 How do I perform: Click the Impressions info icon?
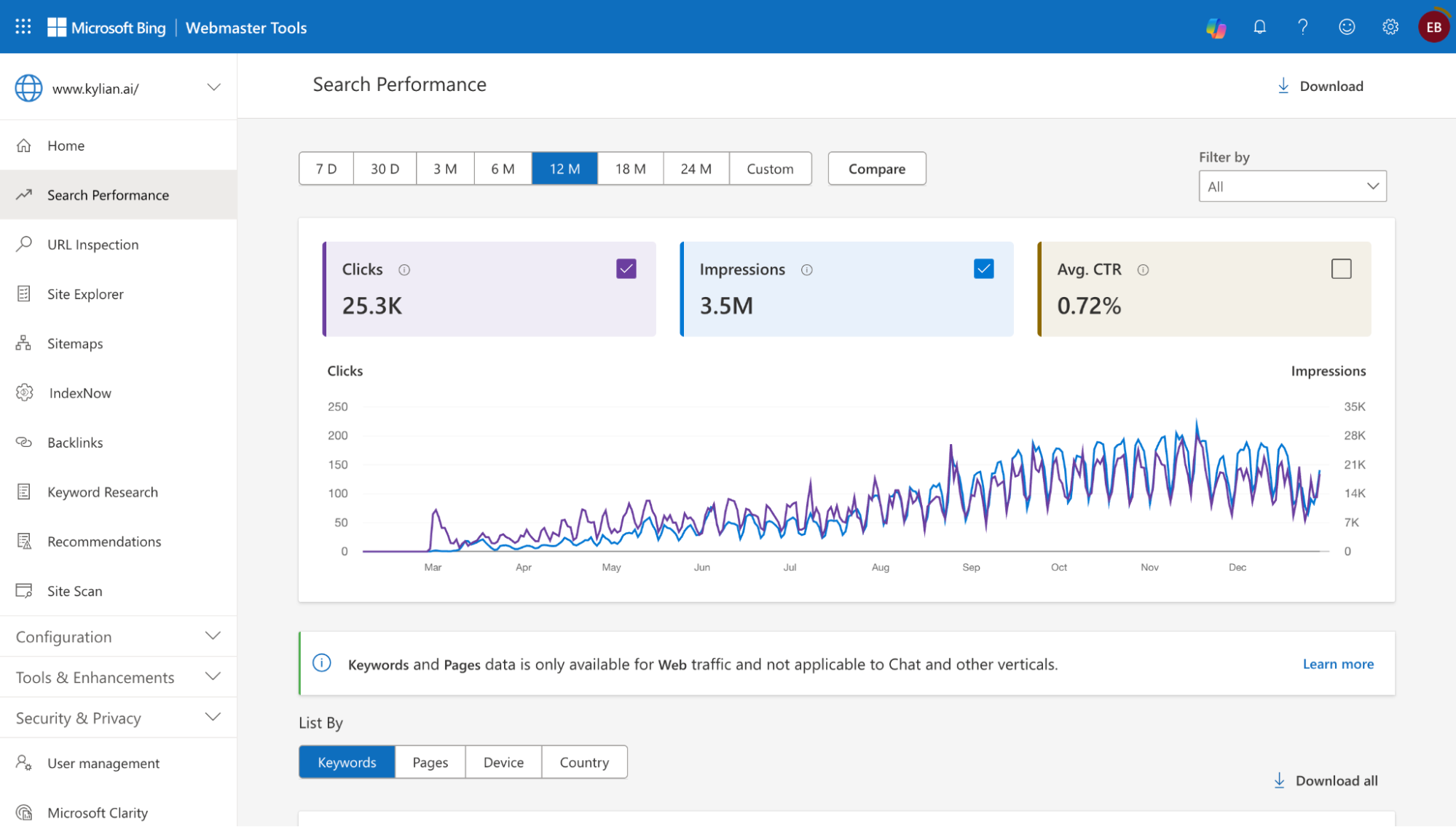(806, 270)
